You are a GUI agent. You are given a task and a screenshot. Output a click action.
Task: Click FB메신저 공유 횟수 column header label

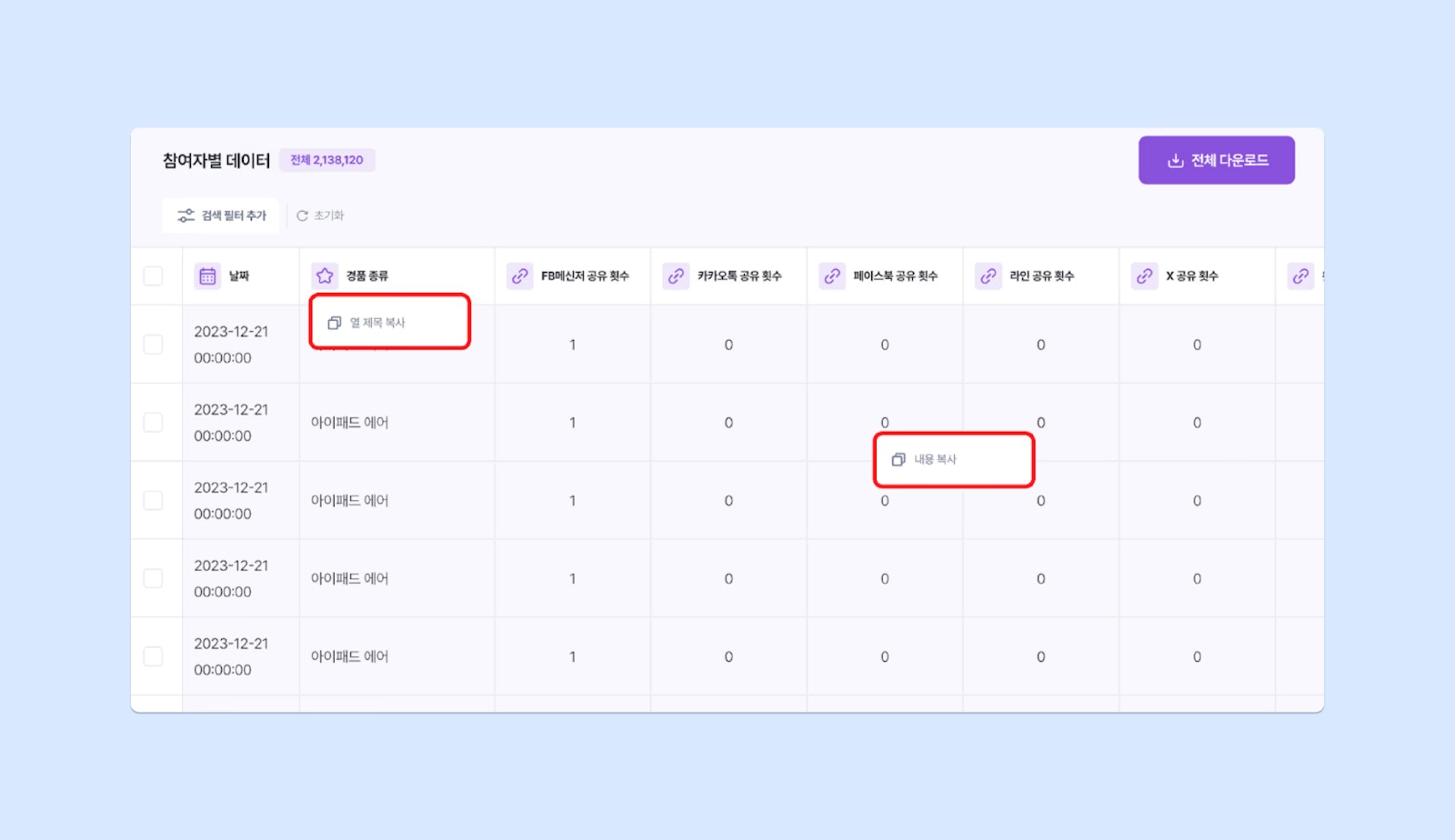tap(585, 275)
